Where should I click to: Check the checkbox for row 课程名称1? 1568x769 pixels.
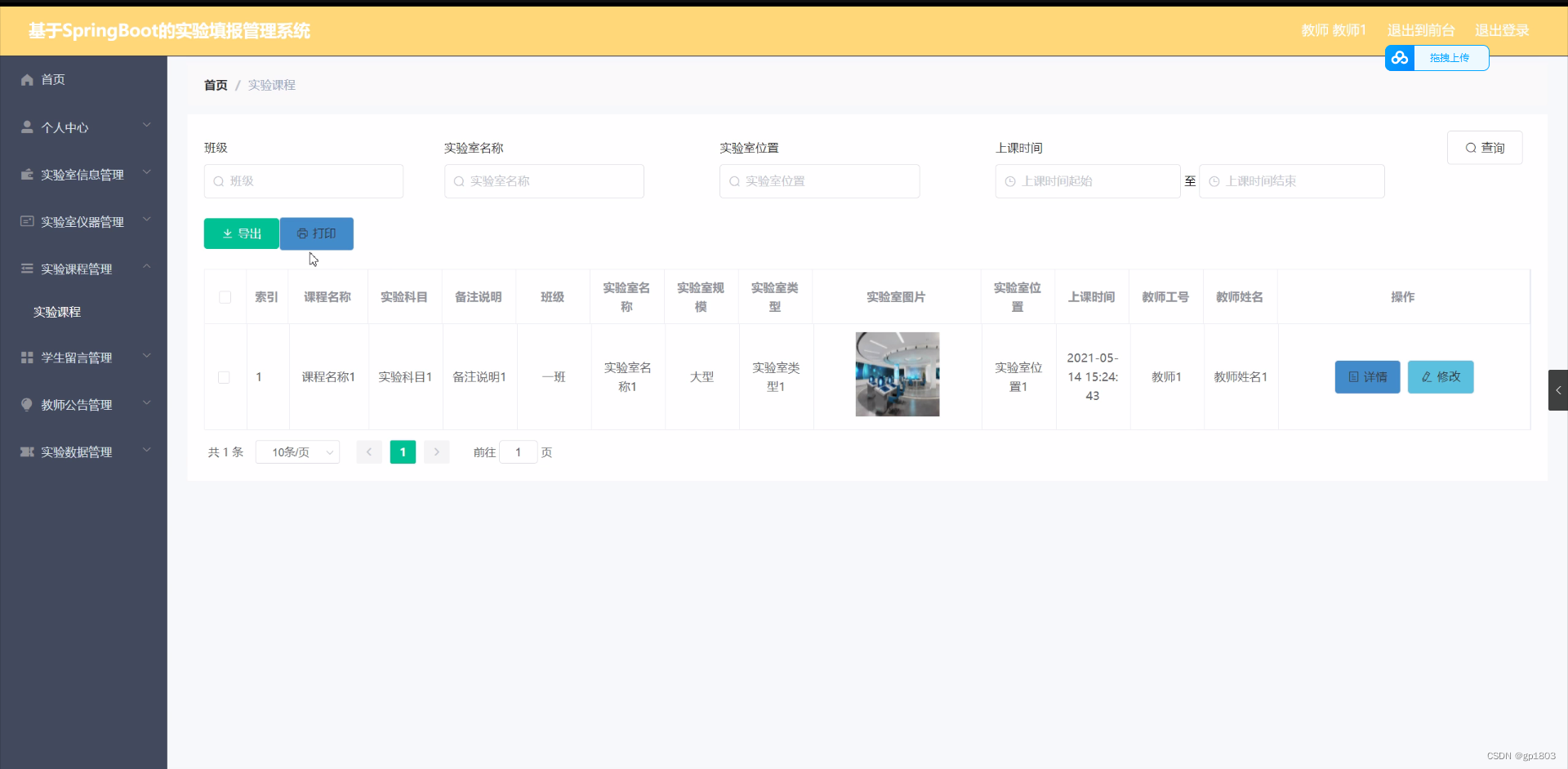click(224, 376)
